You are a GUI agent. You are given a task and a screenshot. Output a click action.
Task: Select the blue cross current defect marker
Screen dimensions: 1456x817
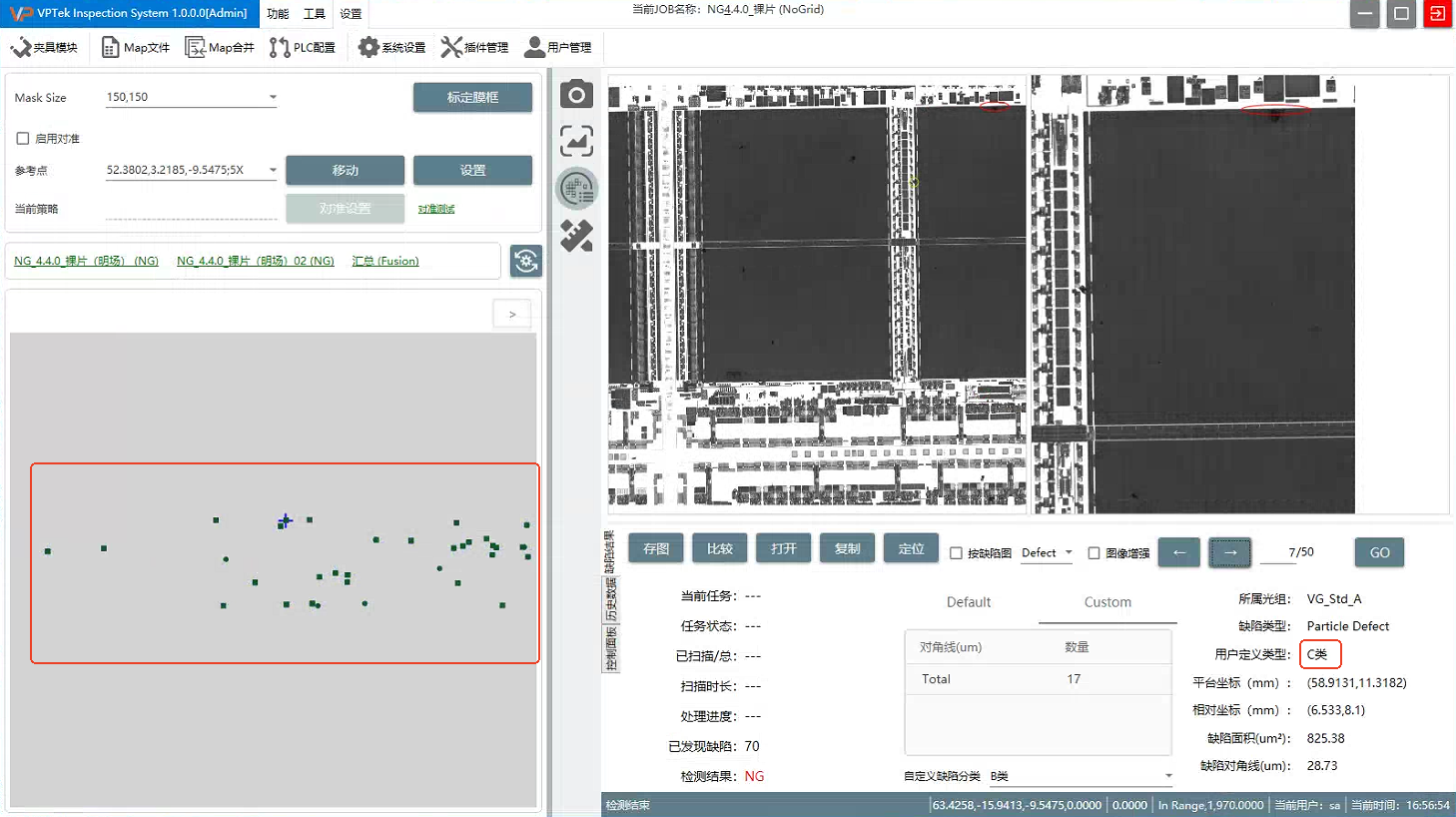coord(285,521)
